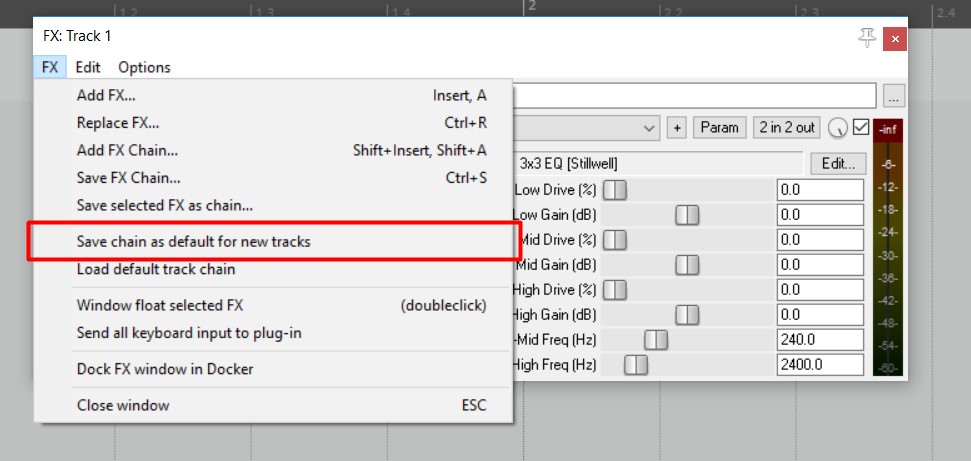Click the ellipsis button next to comment field
Image resolution: width=971 pixels, height=461 pixels.
894,96
